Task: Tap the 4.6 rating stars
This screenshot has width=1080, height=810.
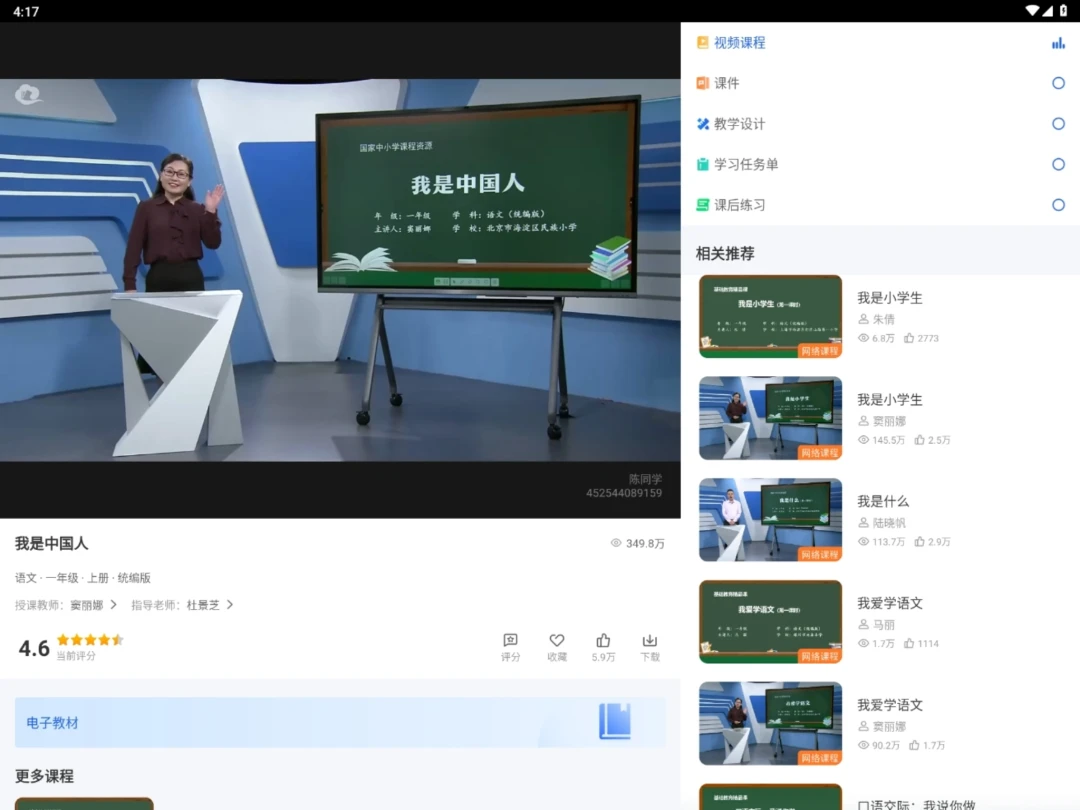Action: [90, 640]
